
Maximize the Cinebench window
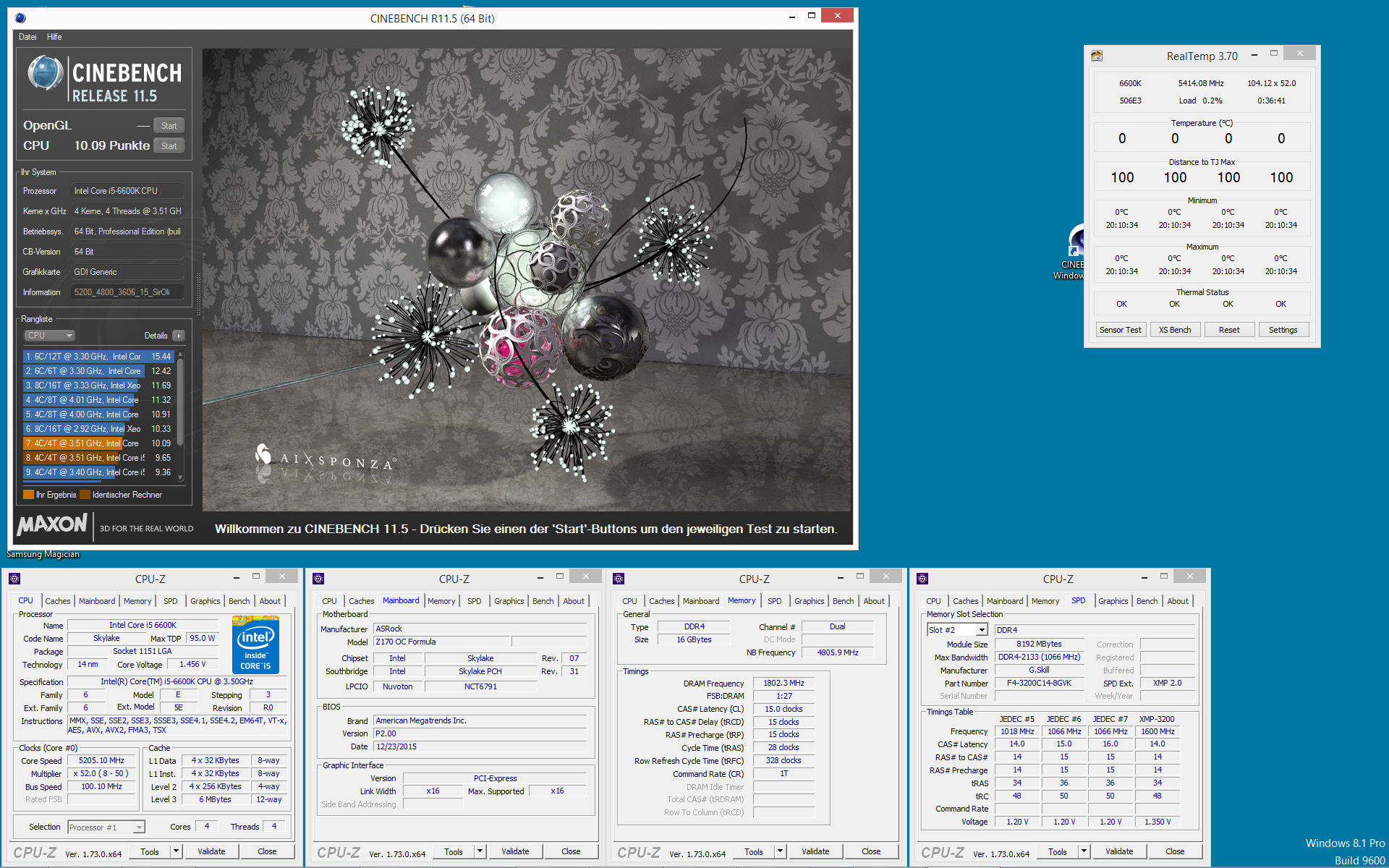(x=812, y=15)
